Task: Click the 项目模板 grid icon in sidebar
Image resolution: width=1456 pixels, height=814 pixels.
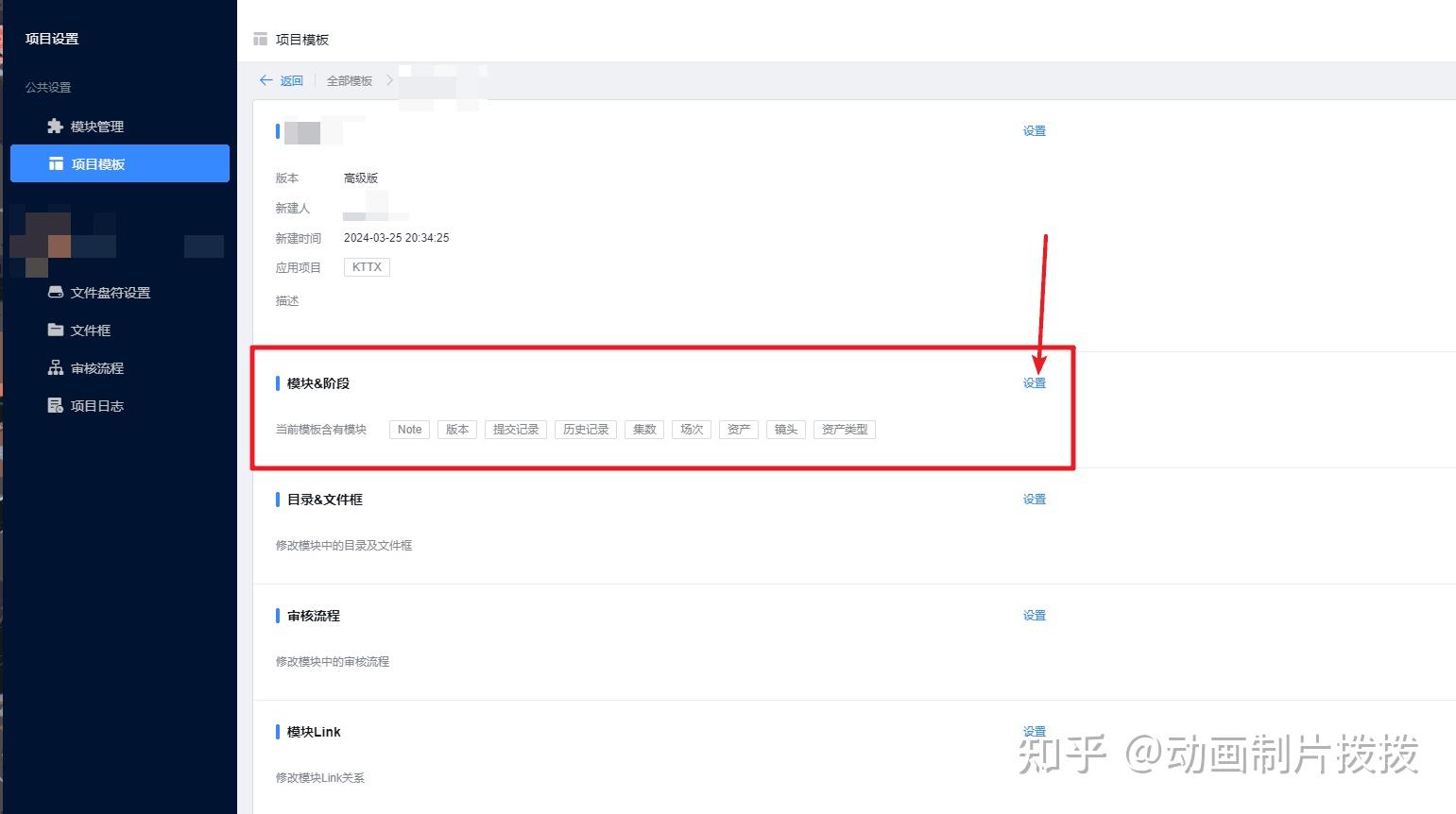Action: pyautogui.click(x=57, y=162)
